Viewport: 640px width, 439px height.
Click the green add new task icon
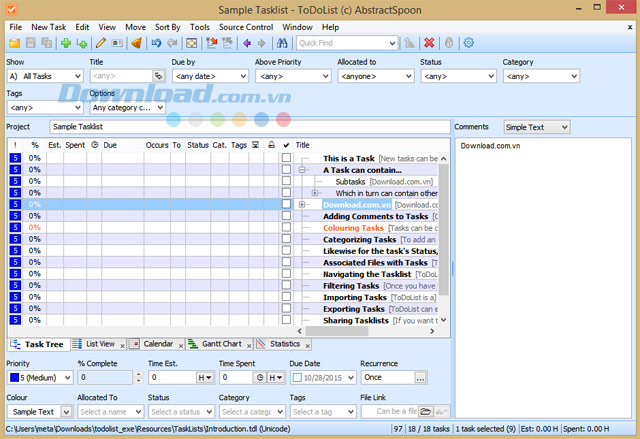[x=66, y=43]
